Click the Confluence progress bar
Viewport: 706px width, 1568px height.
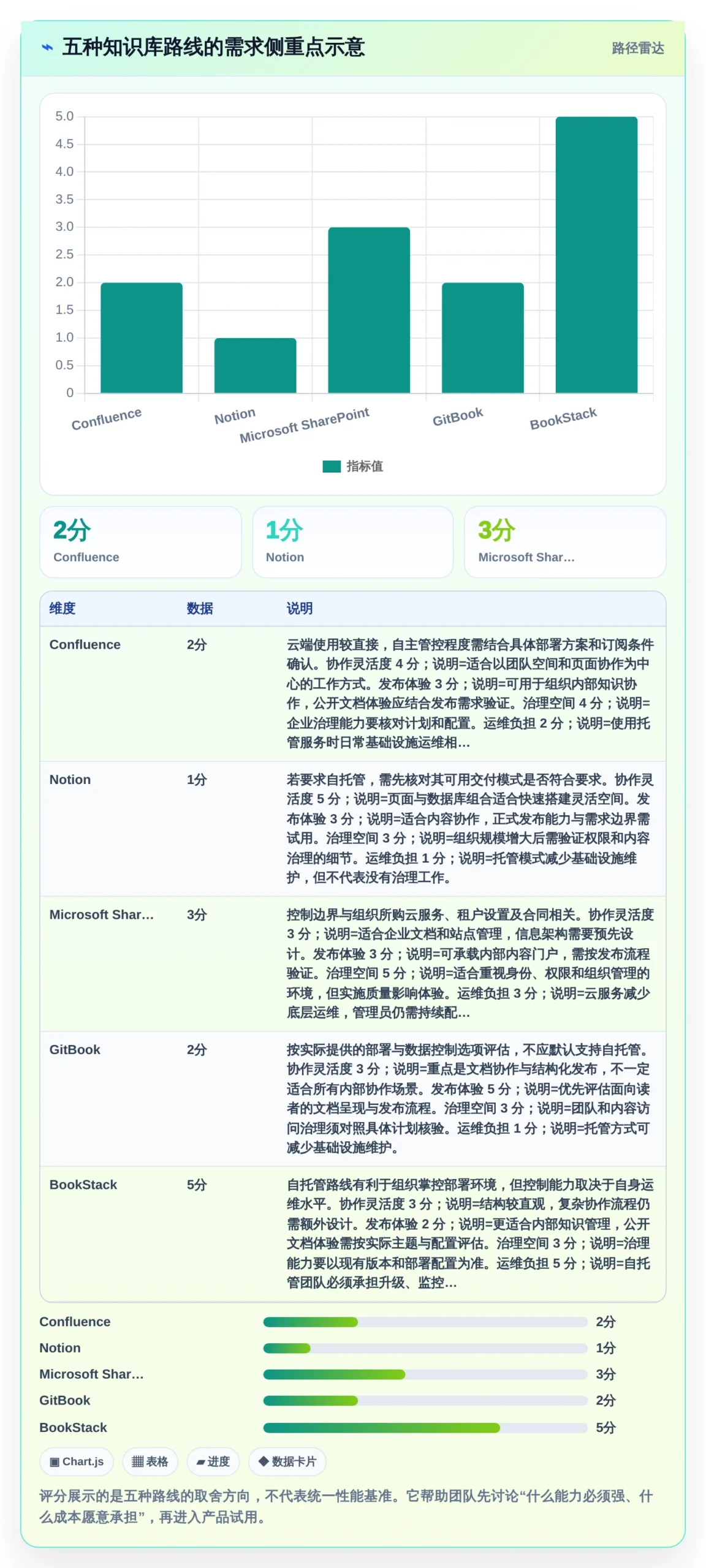click(x=425, y=1322)
